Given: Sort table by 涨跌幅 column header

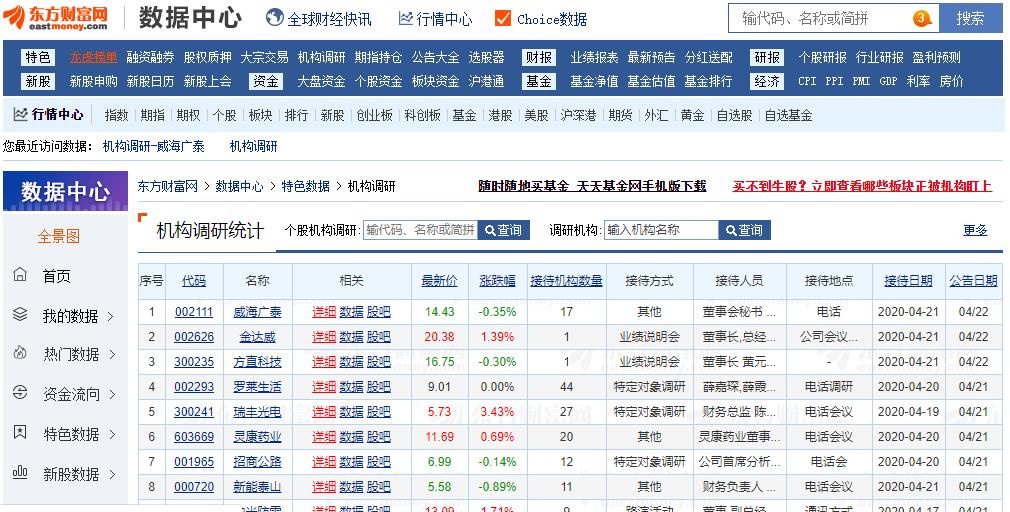Looking at the screenshot, I should (497, 281).
